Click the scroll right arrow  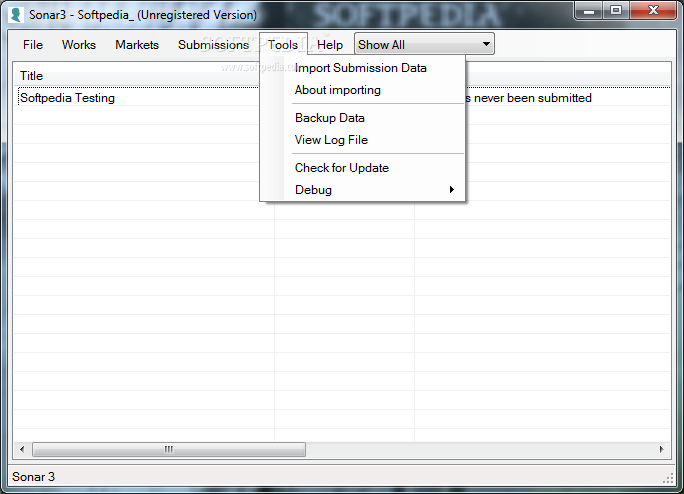661,449
